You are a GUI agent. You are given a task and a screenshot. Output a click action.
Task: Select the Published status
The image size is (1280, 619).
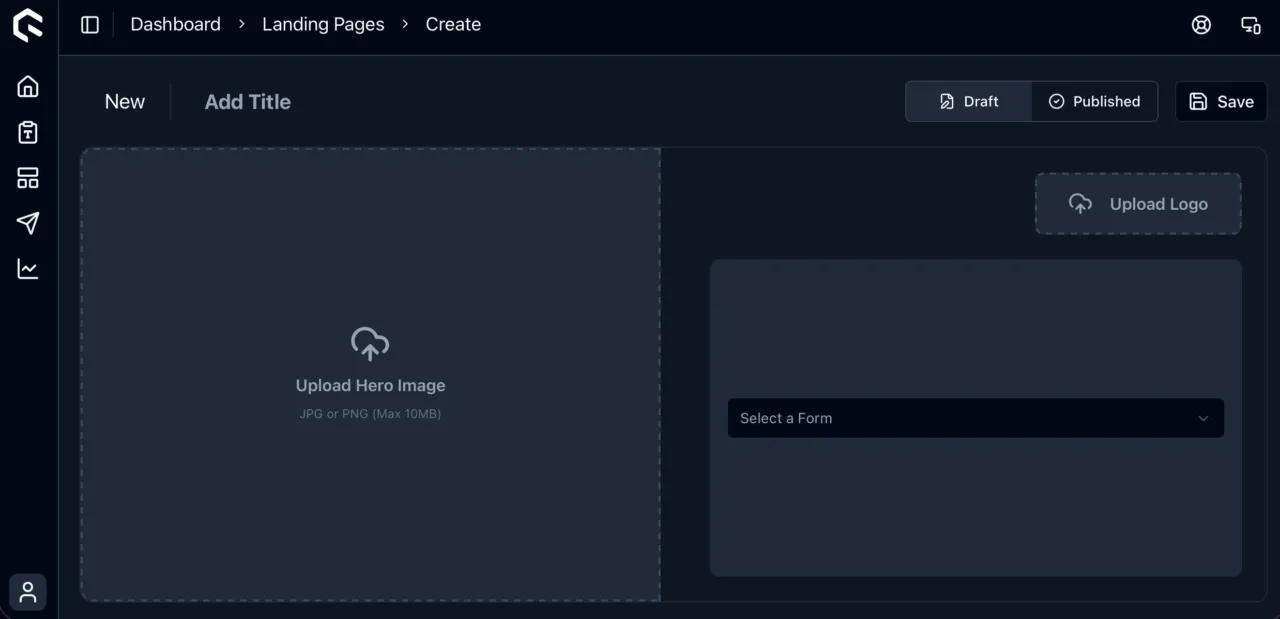[x=1094, y=101]
